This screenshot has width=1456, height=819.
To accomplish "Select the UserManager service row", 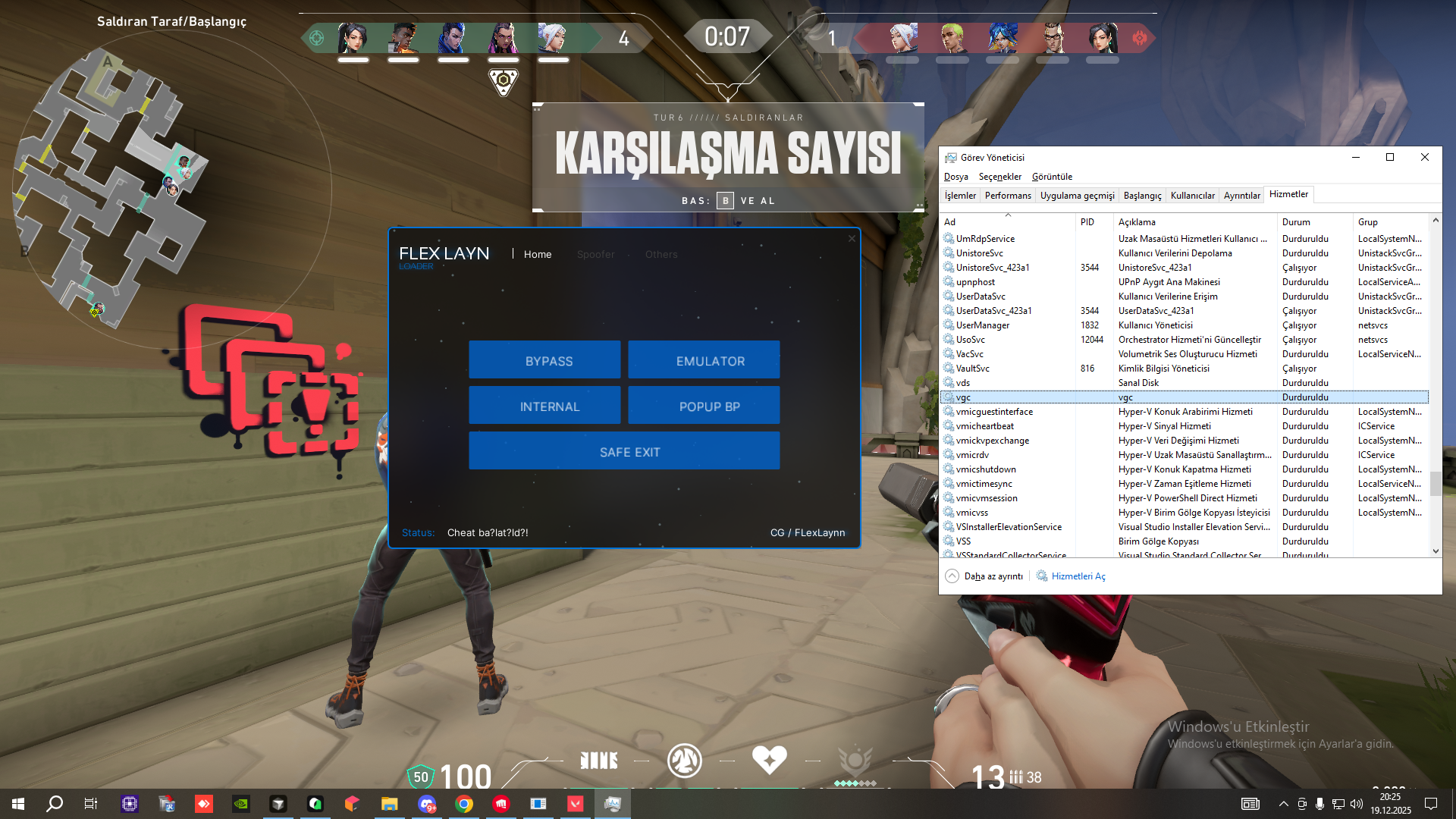I will 1185,325.
